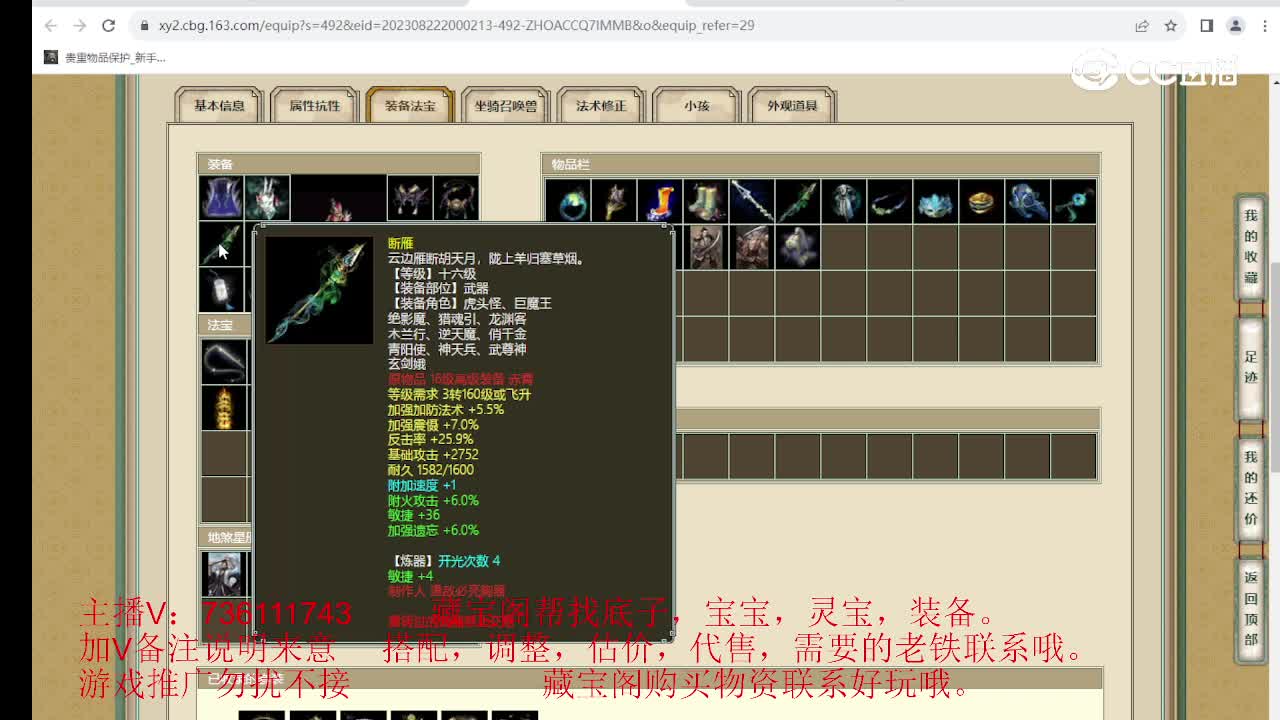Click the blue armor inventory item

pos(1028,201)
